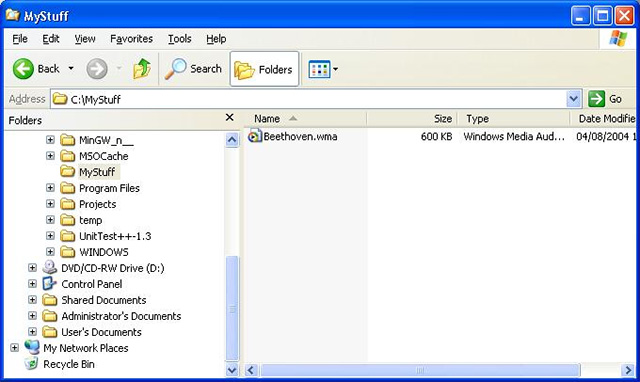This screenshot has height=382, width=640.
Task: Sort by the Name column header
Action: [x=305, y=119]
